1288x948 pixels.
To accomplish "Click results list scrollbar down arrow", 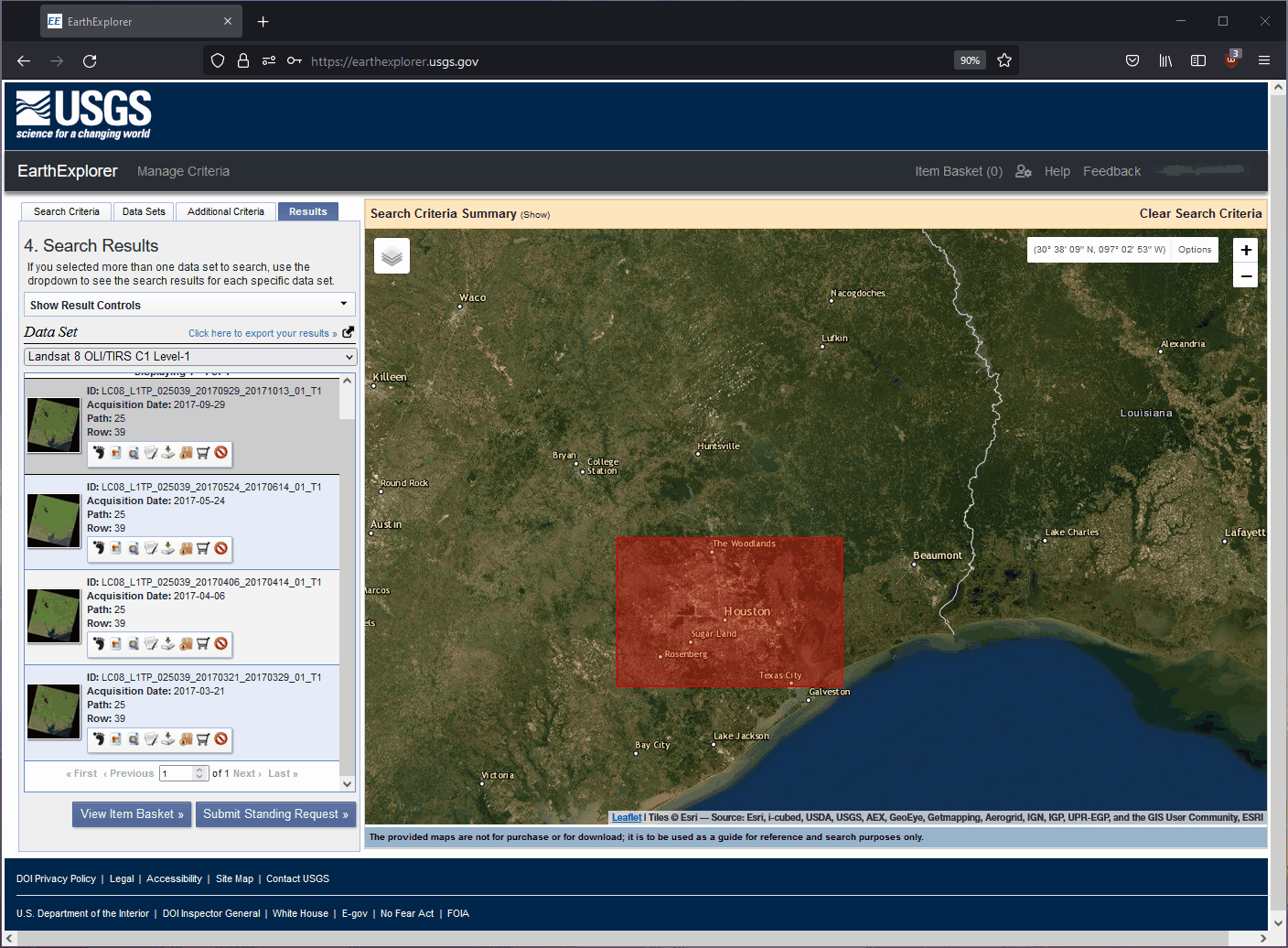I will point(347,784).
